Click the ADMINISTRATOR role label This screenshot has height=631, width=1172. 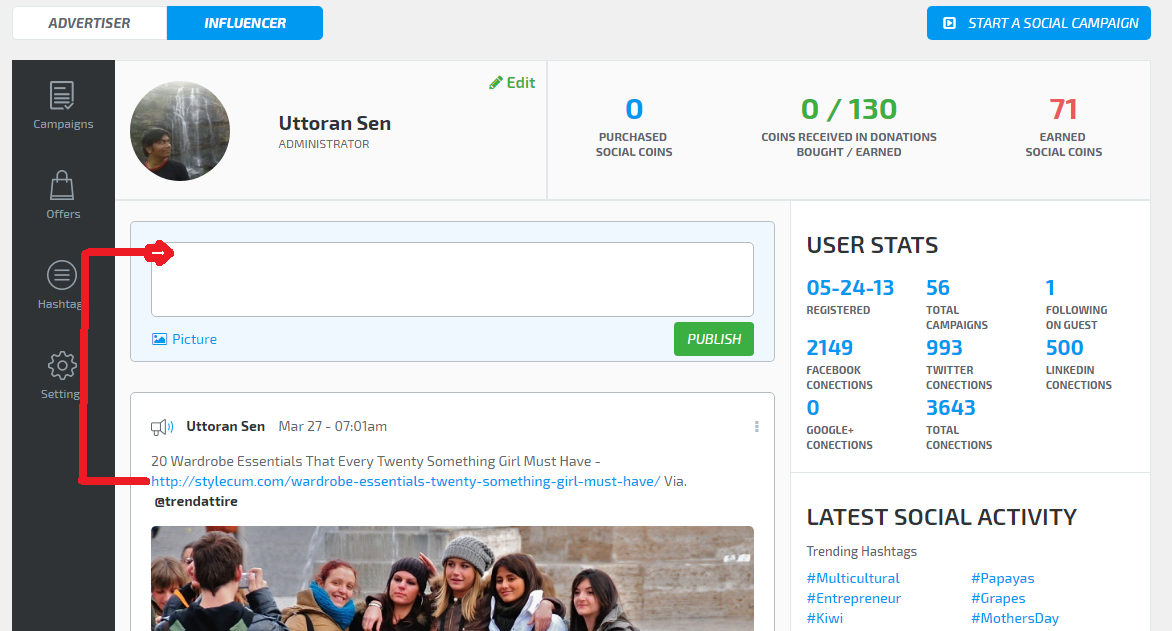click(324, 144)
